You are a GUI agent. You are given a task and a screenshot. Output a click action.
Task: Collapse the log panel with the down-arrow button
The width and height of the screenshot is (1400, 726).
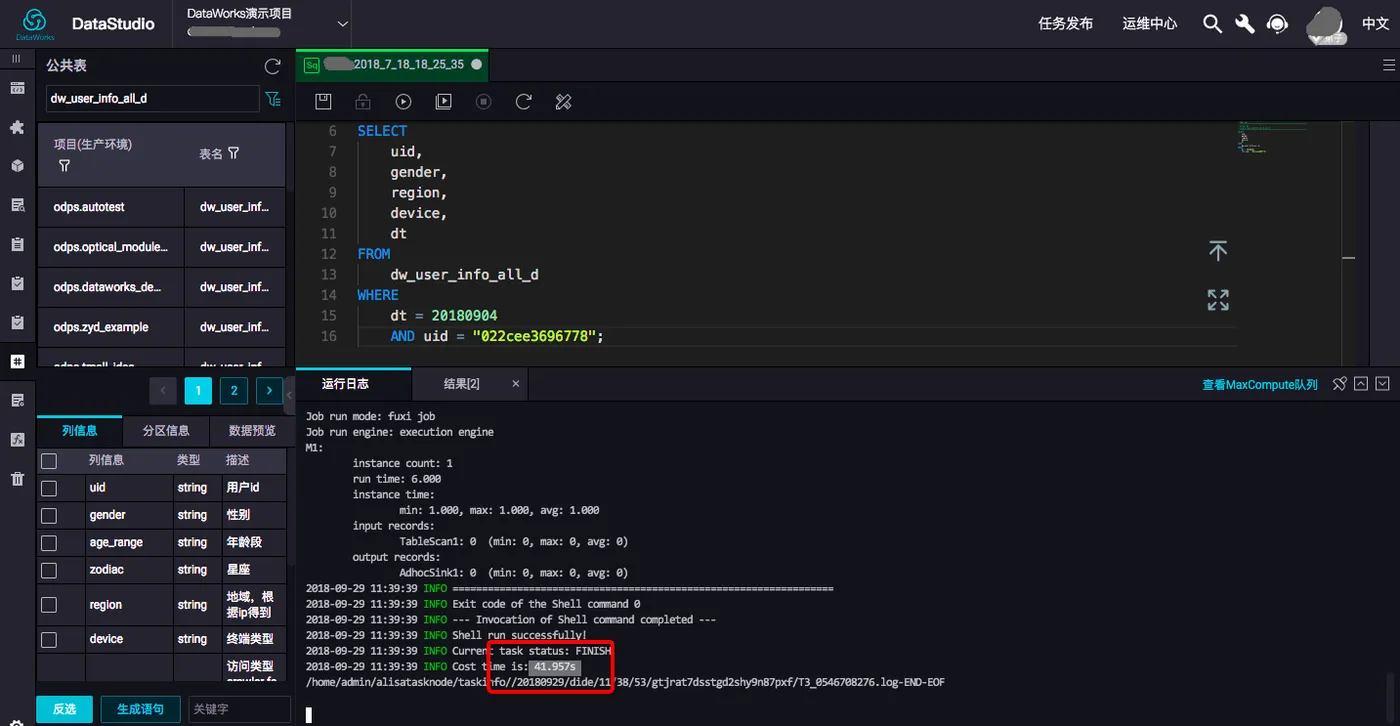(x=1383, y=384)
